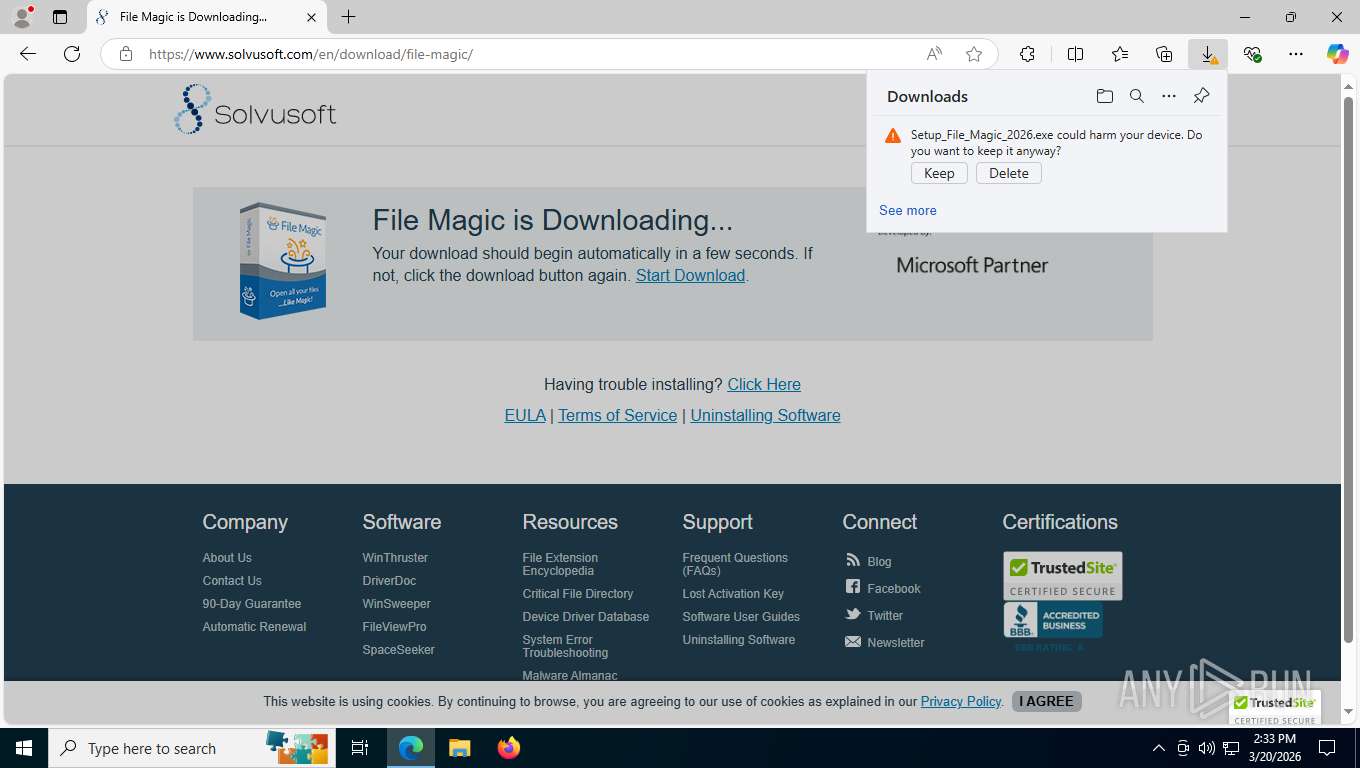Click the address bar URL
1360x768 pixels.
pos(311,54)
